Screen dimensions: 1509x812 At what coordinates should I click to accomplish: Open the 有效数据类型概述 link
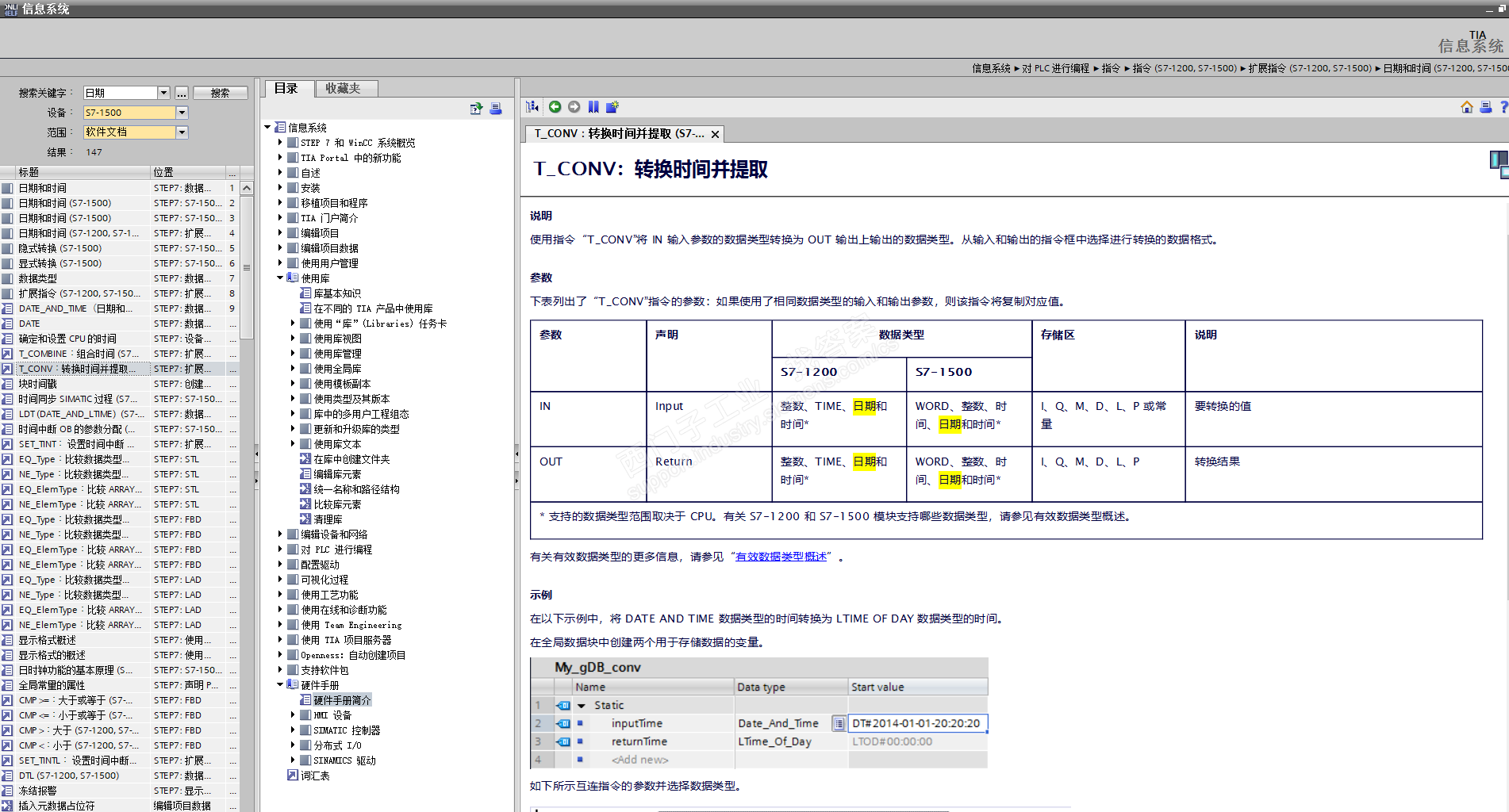781,557
